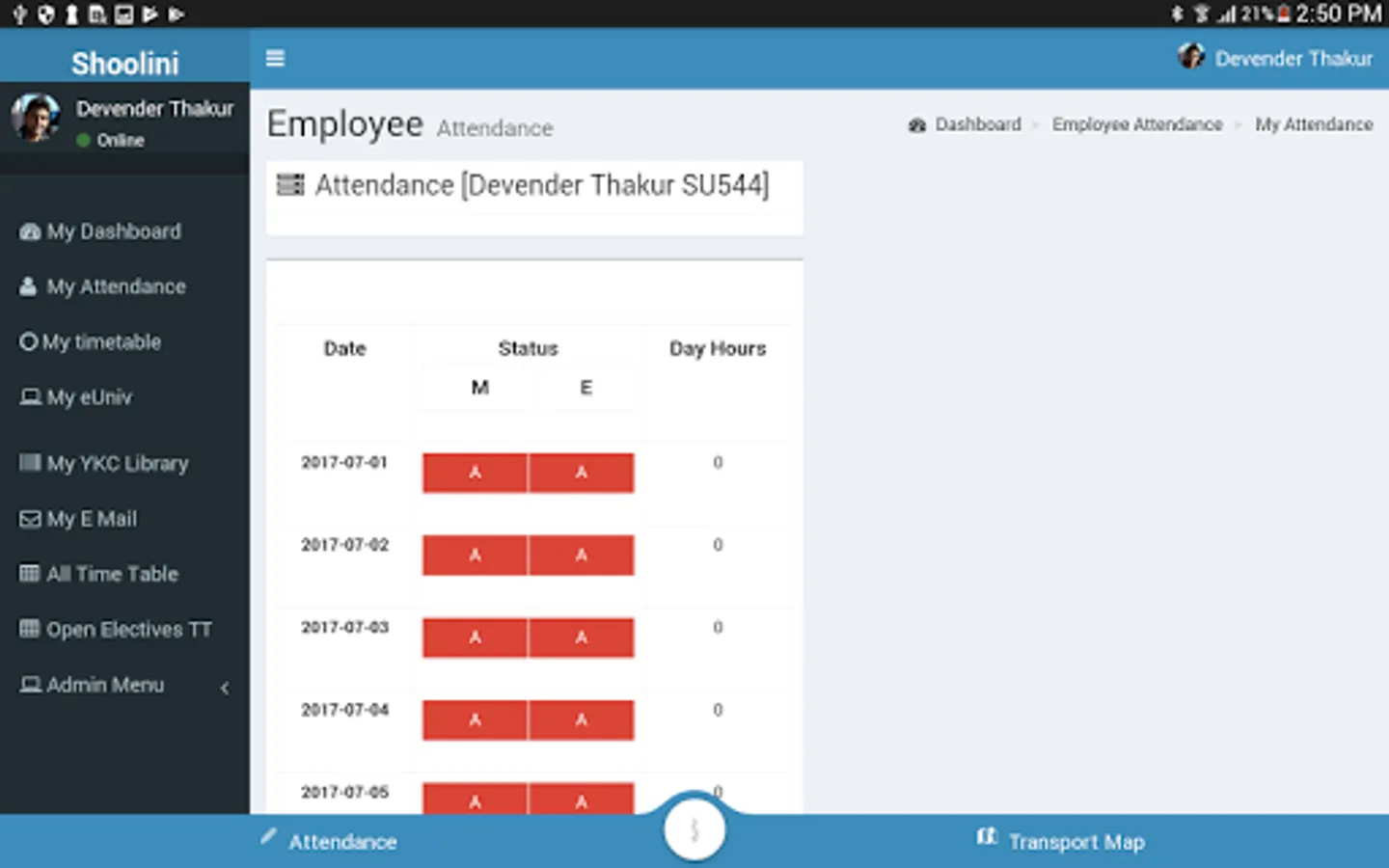This screenshot has height=868, width=1389.
Task: Click the Open Electives TT grid icon
Action: (x=30, y=629)
